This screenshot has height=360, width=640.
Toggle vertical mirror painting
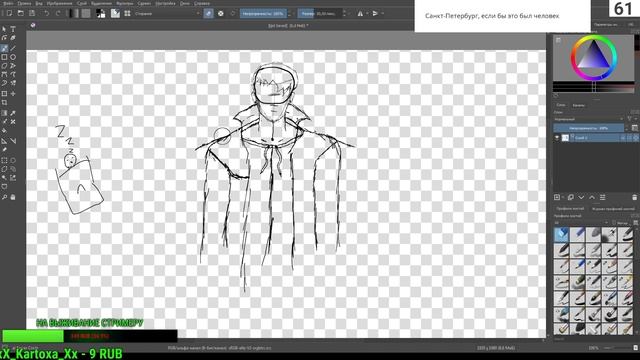coord(376,13)
